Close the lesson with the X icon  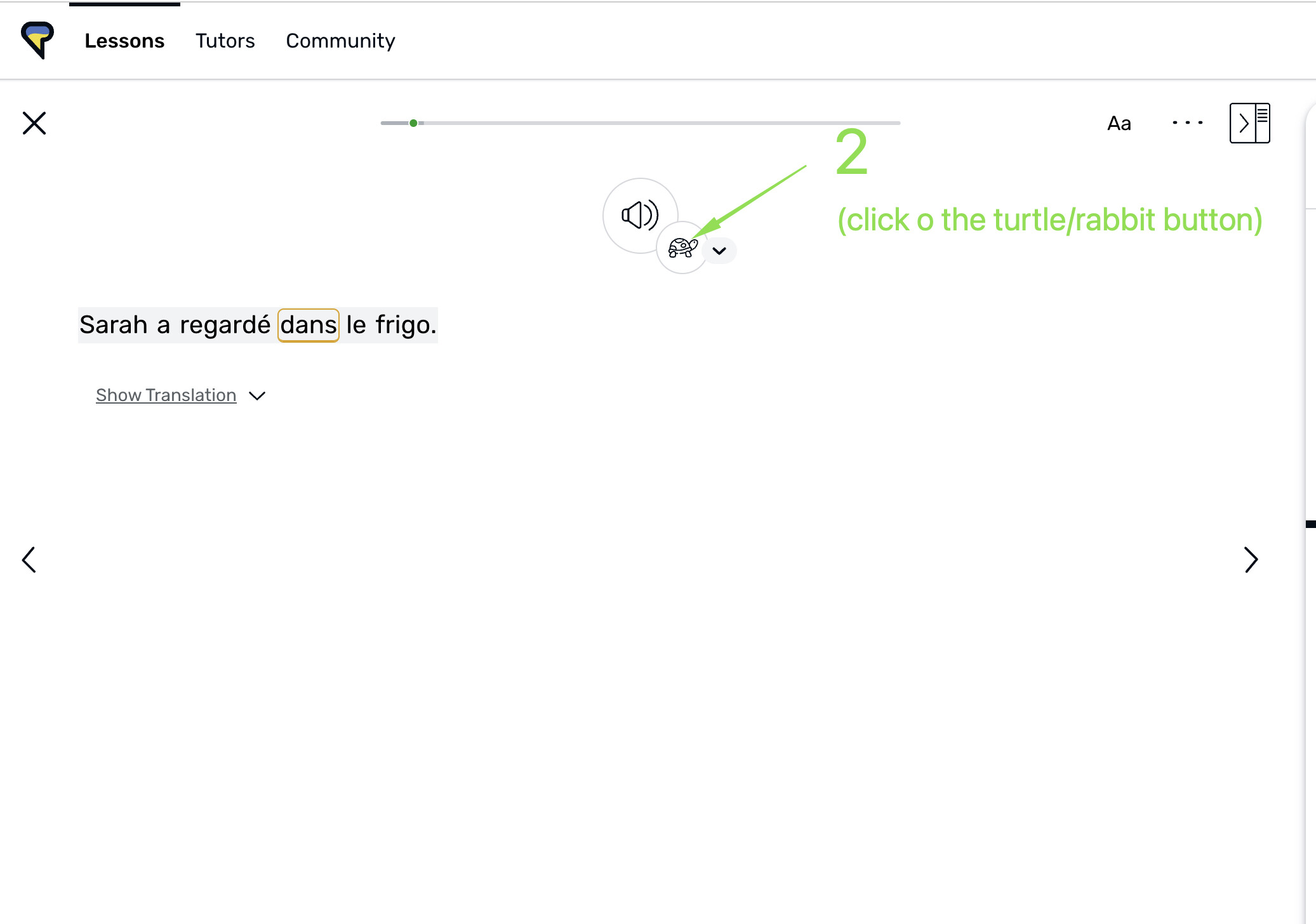34,123
